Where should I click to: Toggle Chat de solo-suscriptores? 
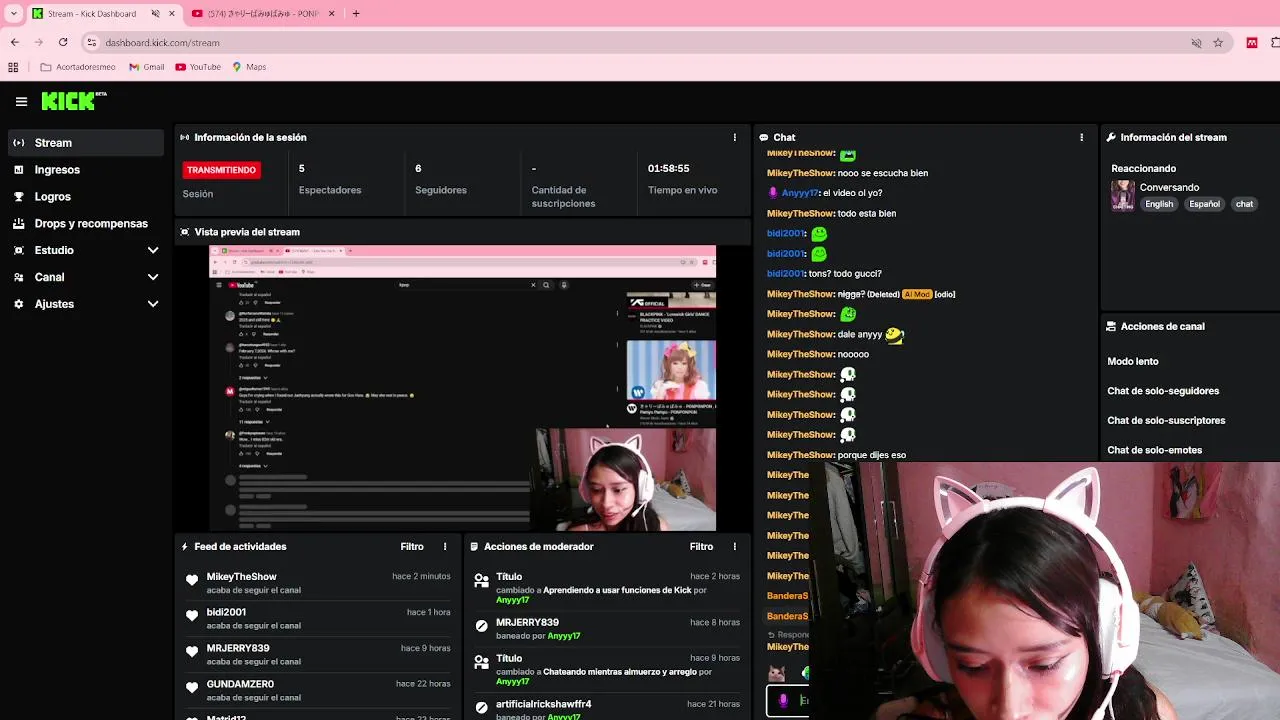click(x=1166, y=421)
